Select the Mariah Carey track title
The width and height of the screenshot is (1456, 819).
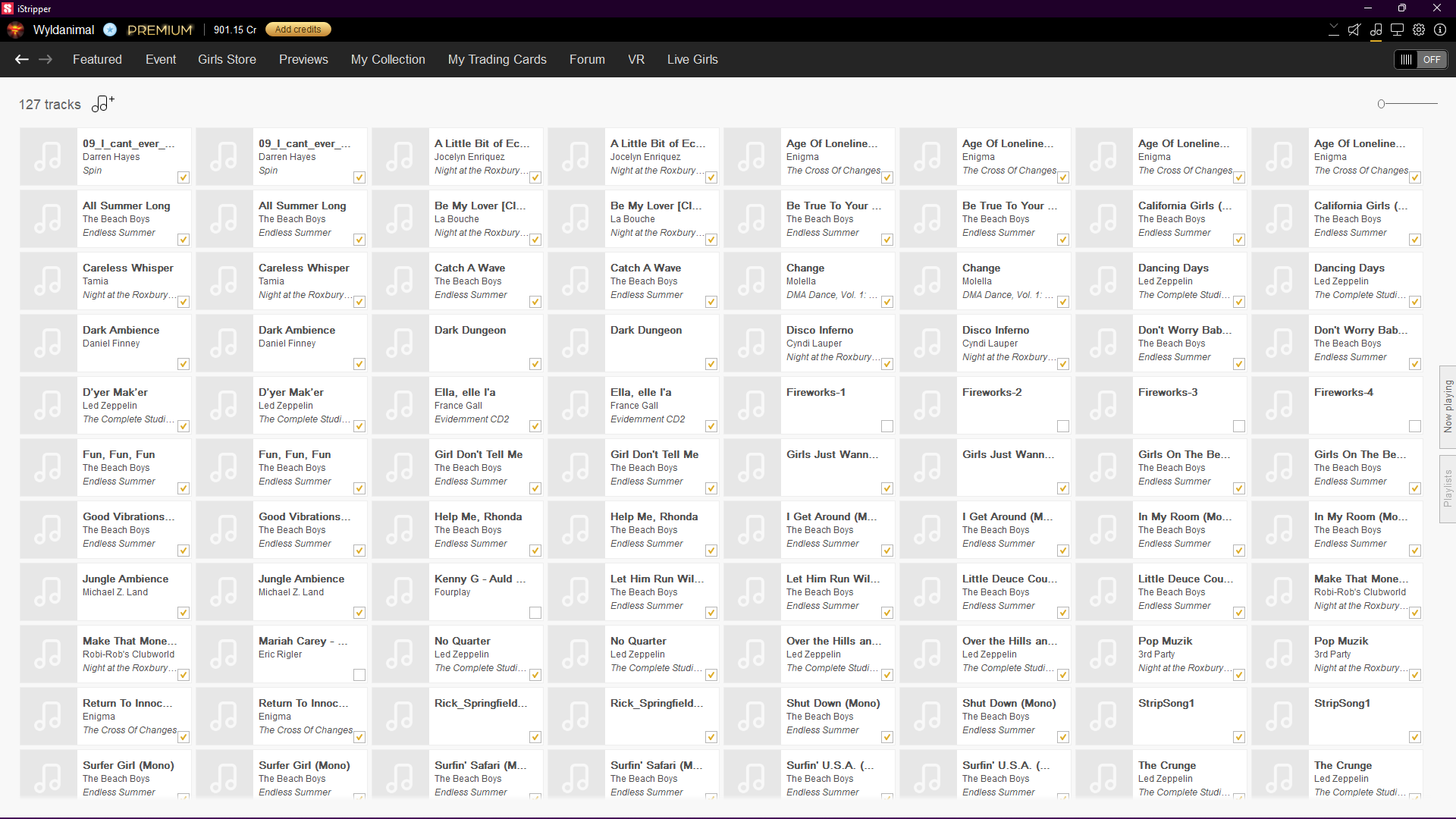click(303, 641)
